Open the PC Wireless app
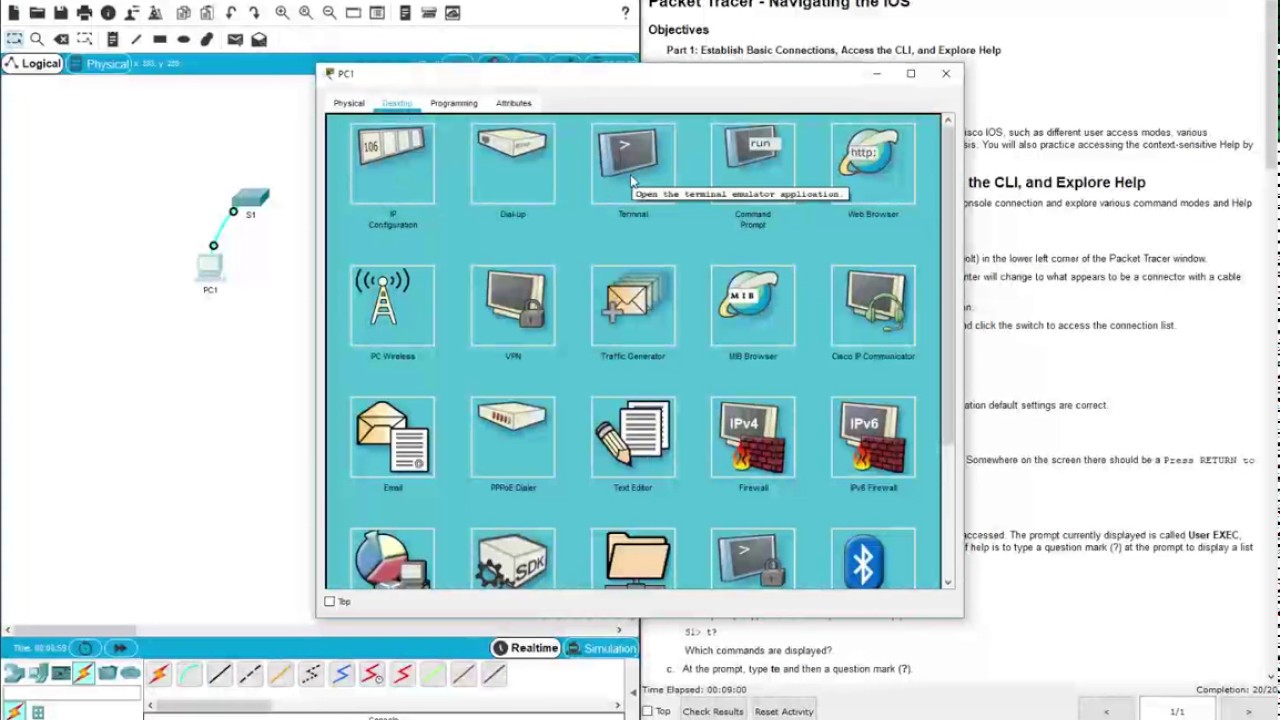The image size is (1280, 720). [x=393, y=306]
